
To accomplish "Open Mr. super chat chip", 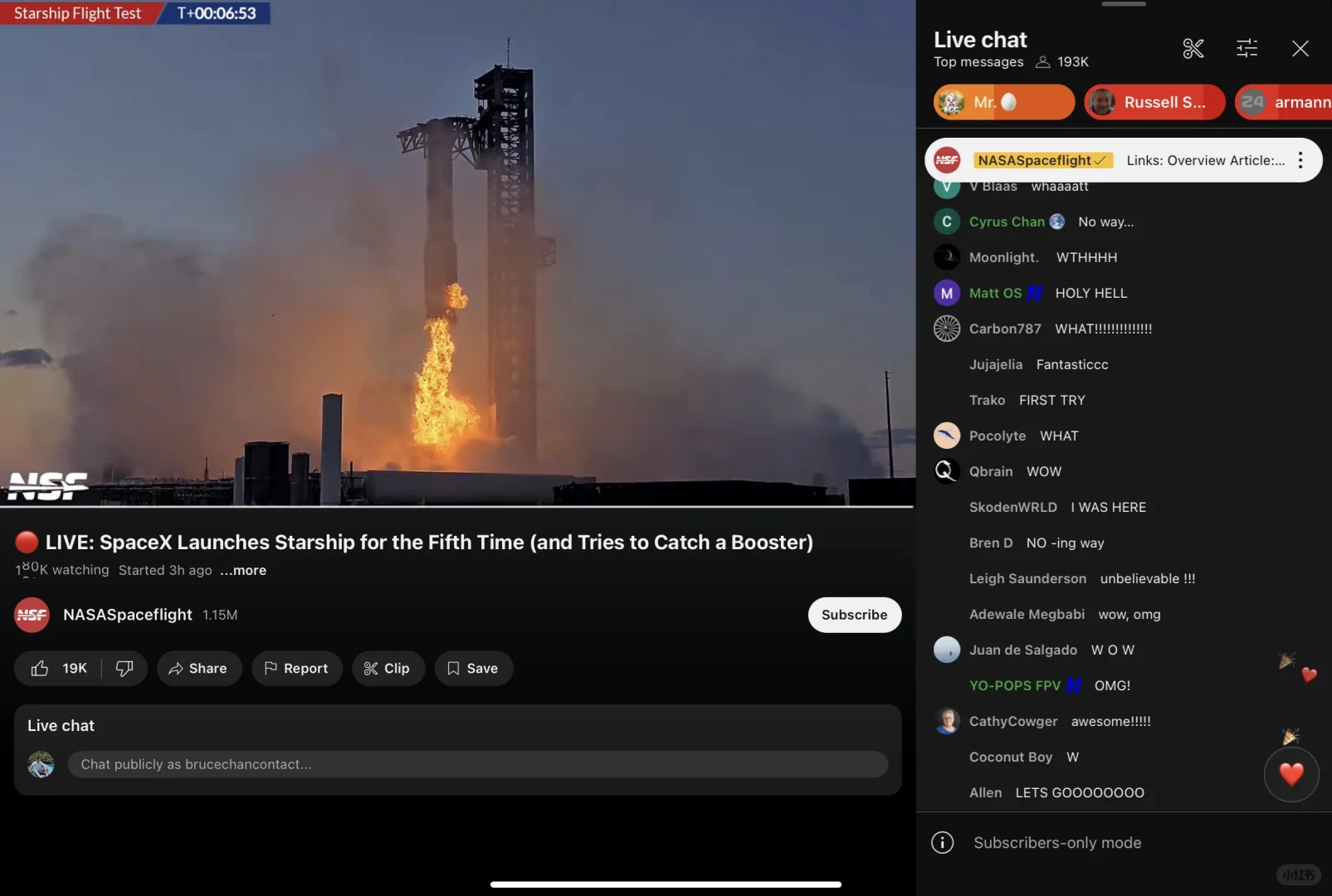I will 1003,102.
